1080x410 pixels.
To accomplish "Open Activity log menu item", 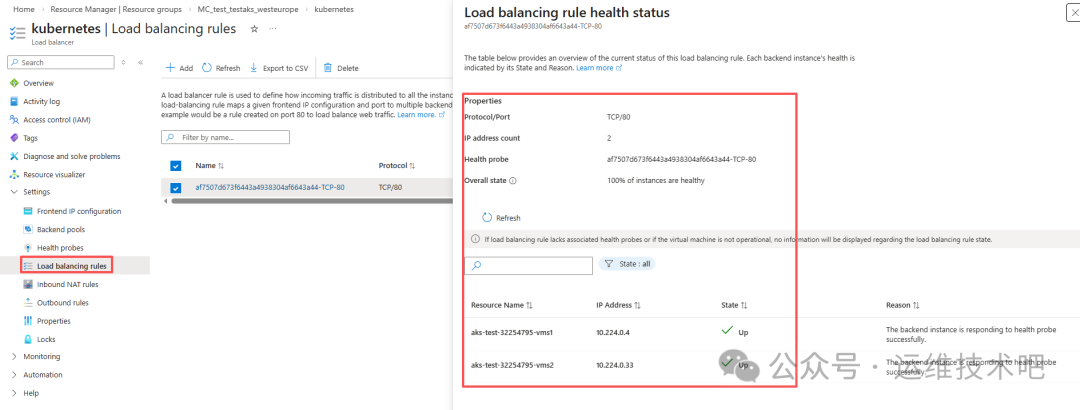I will click(x=42, y=101).
